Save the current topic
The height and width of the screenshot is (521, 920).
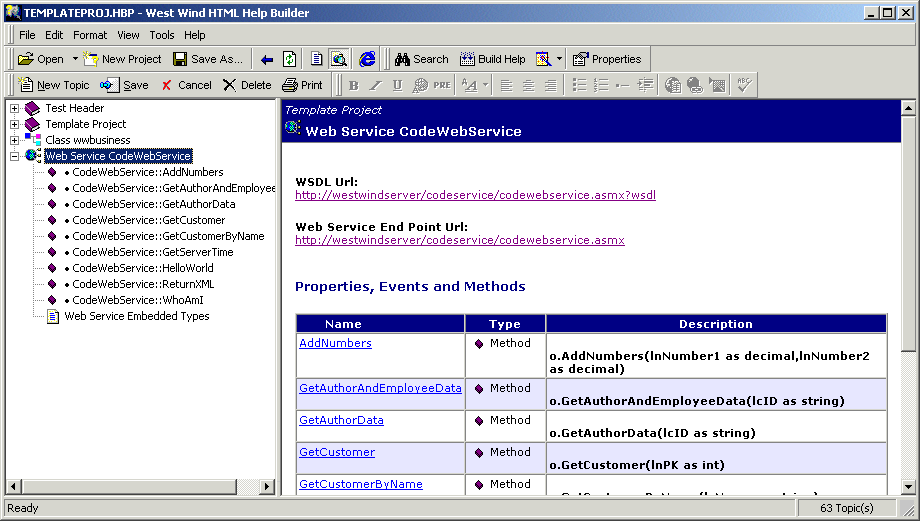(x=124, y=85)
